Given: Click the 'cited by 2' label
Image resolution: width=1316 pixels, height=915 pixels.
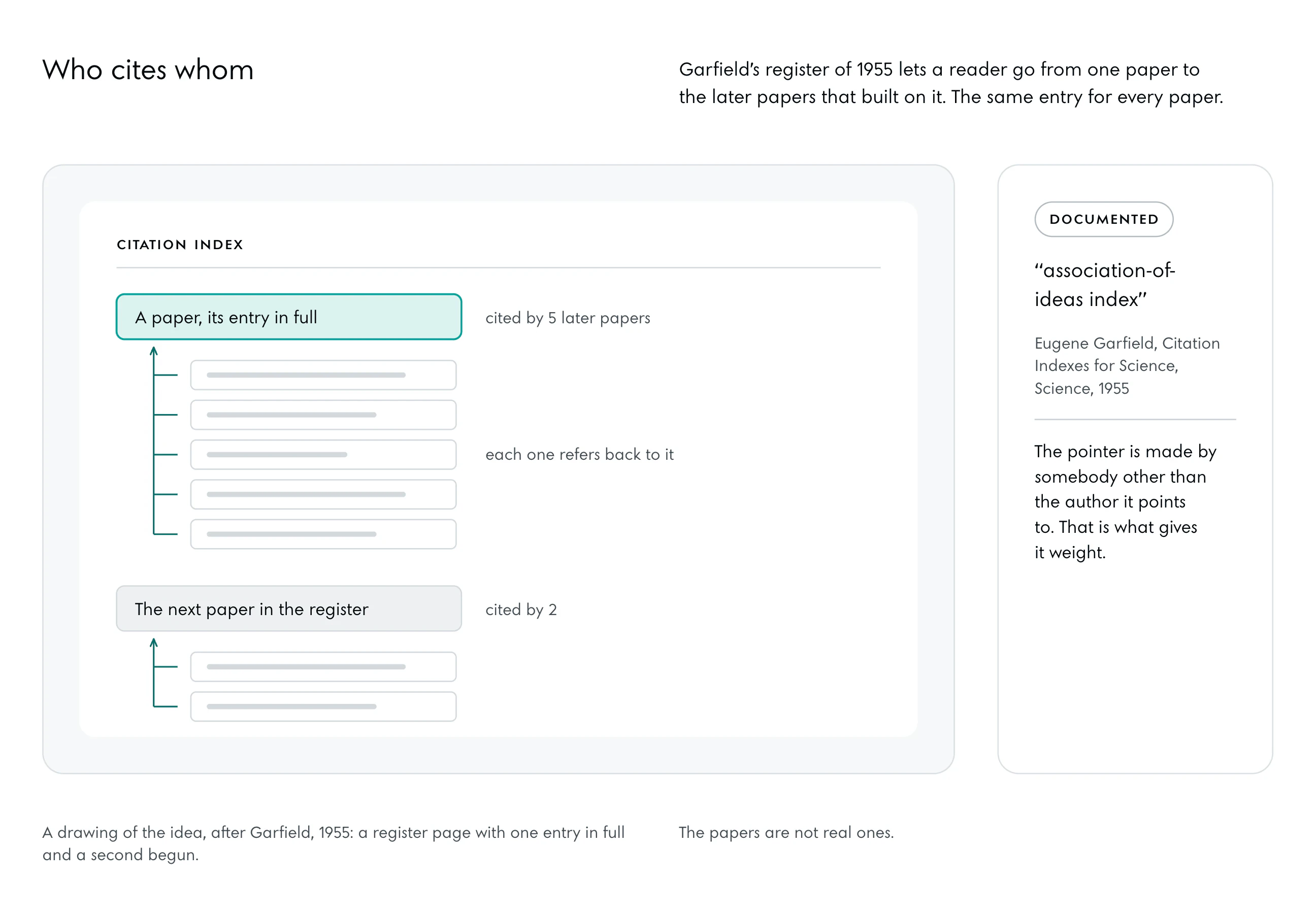Looking at the screenshot, I should [x=520, y=609].
